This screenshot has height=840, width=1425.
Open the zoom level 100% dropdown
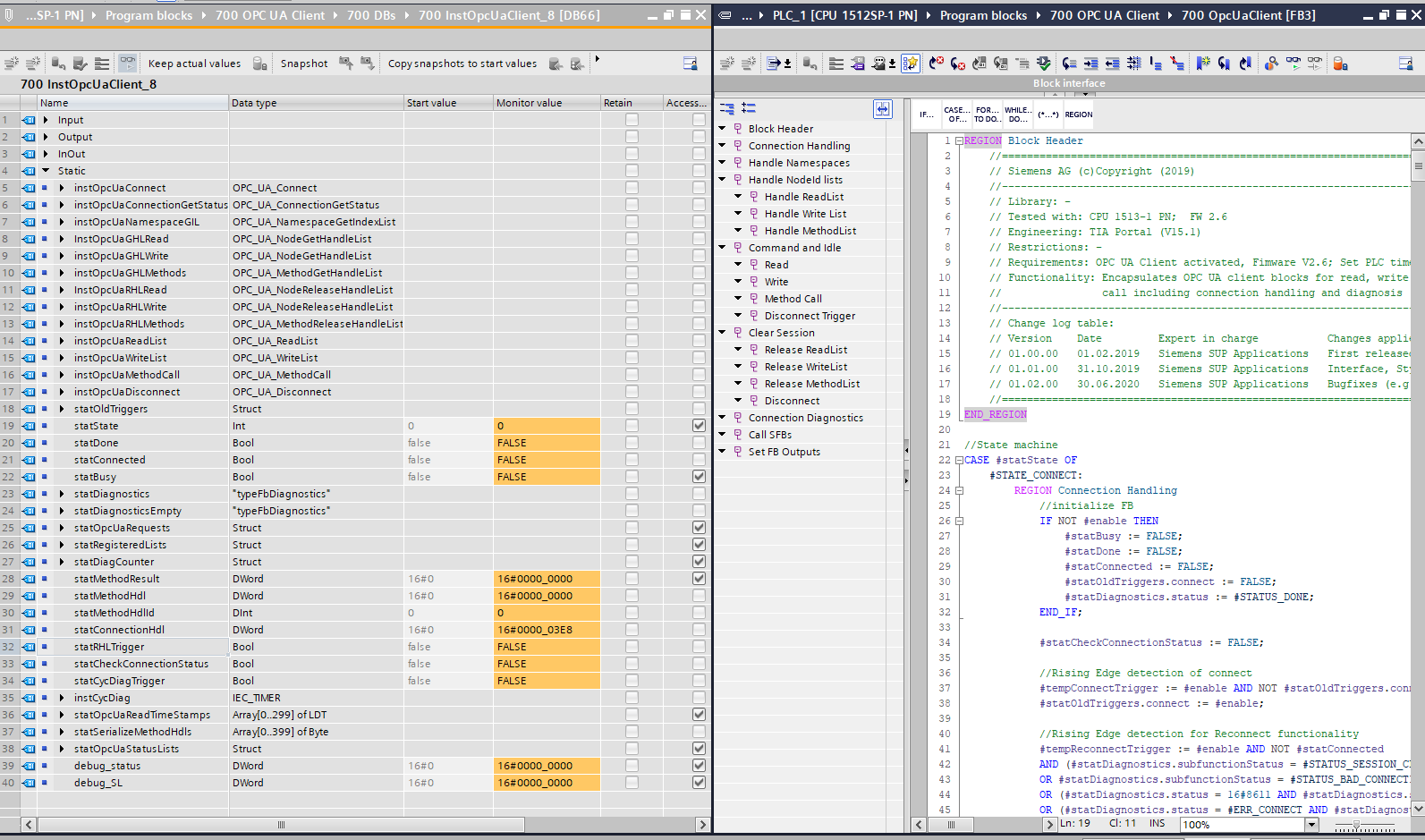(1311, 824)
